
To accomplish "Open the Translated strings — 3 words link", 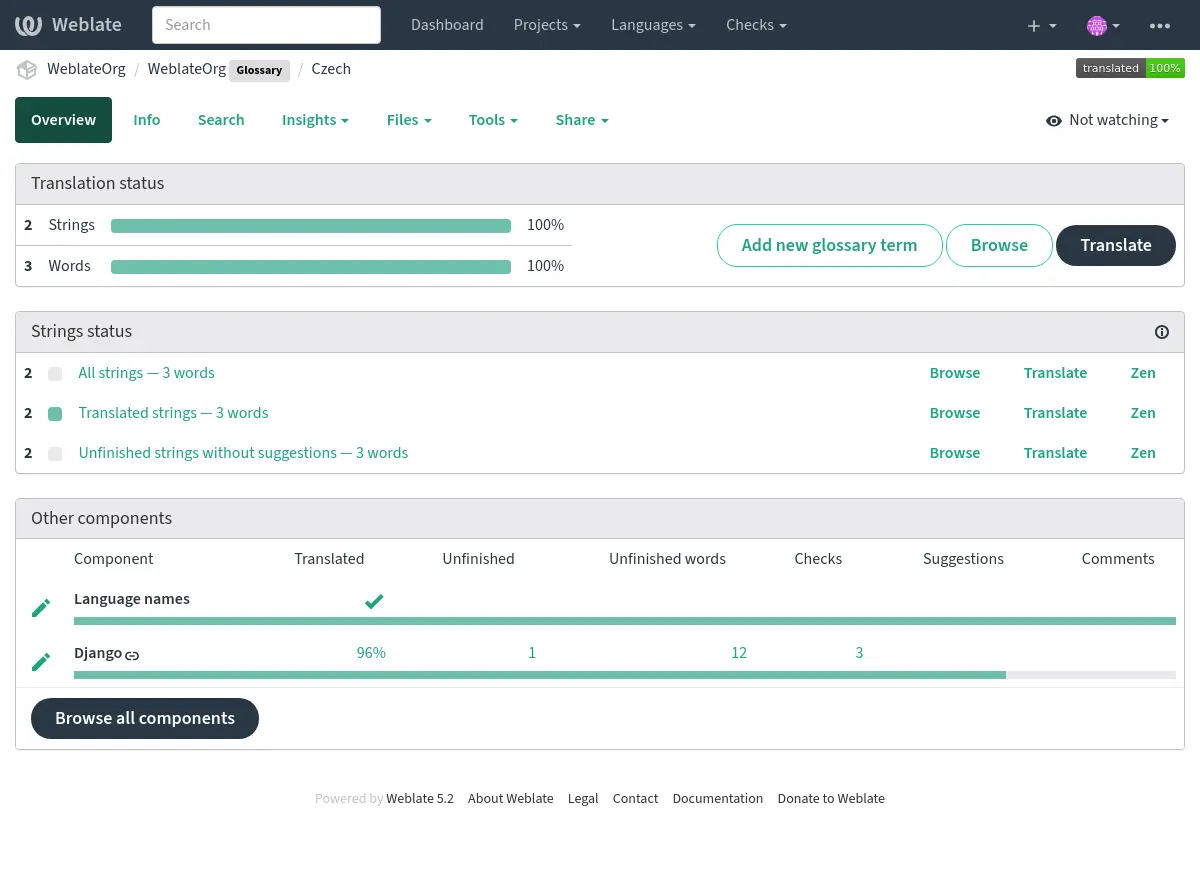I will (173, 413).
